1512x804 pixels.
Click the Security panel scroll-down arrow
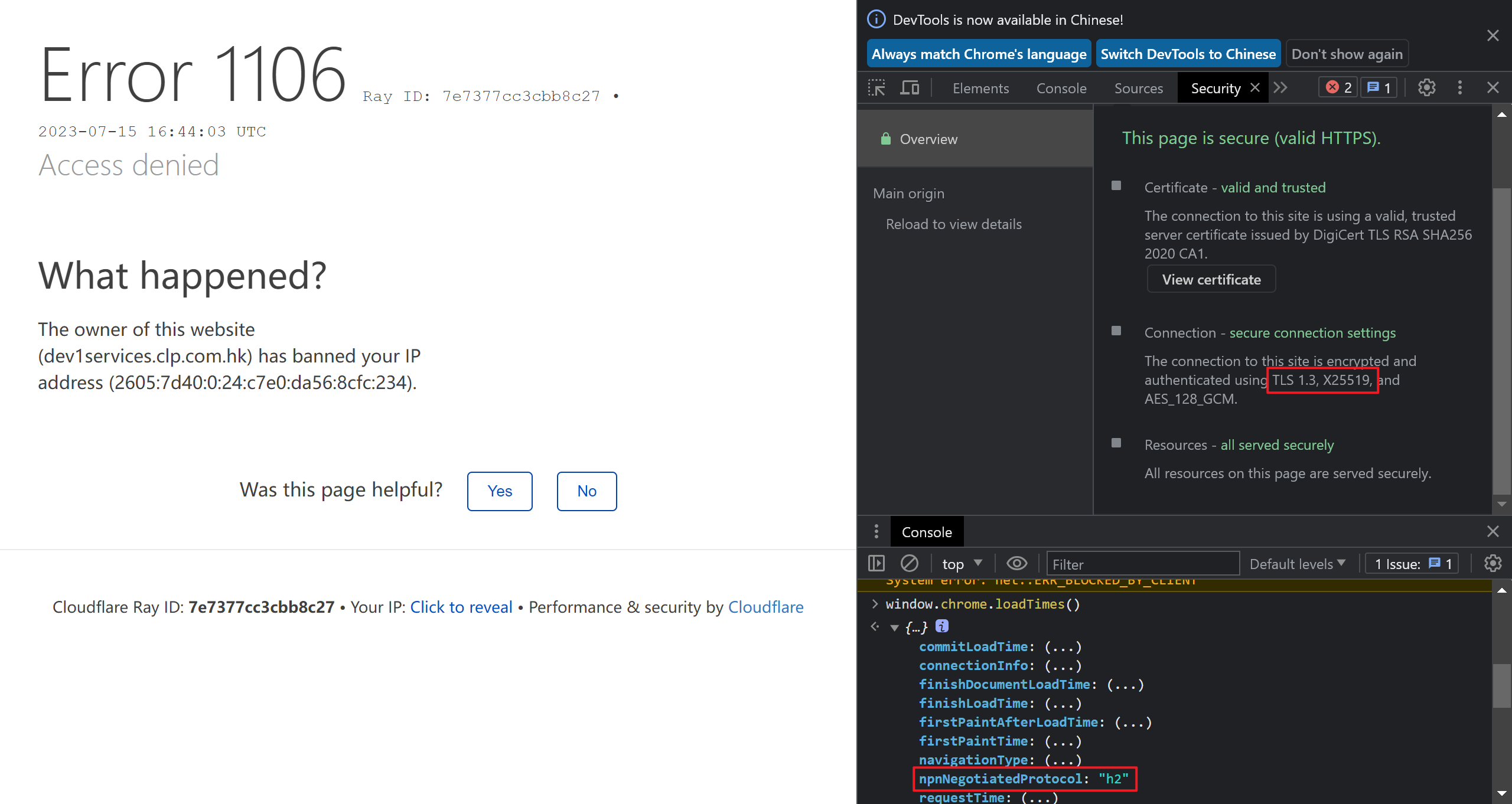(1502, 504)
